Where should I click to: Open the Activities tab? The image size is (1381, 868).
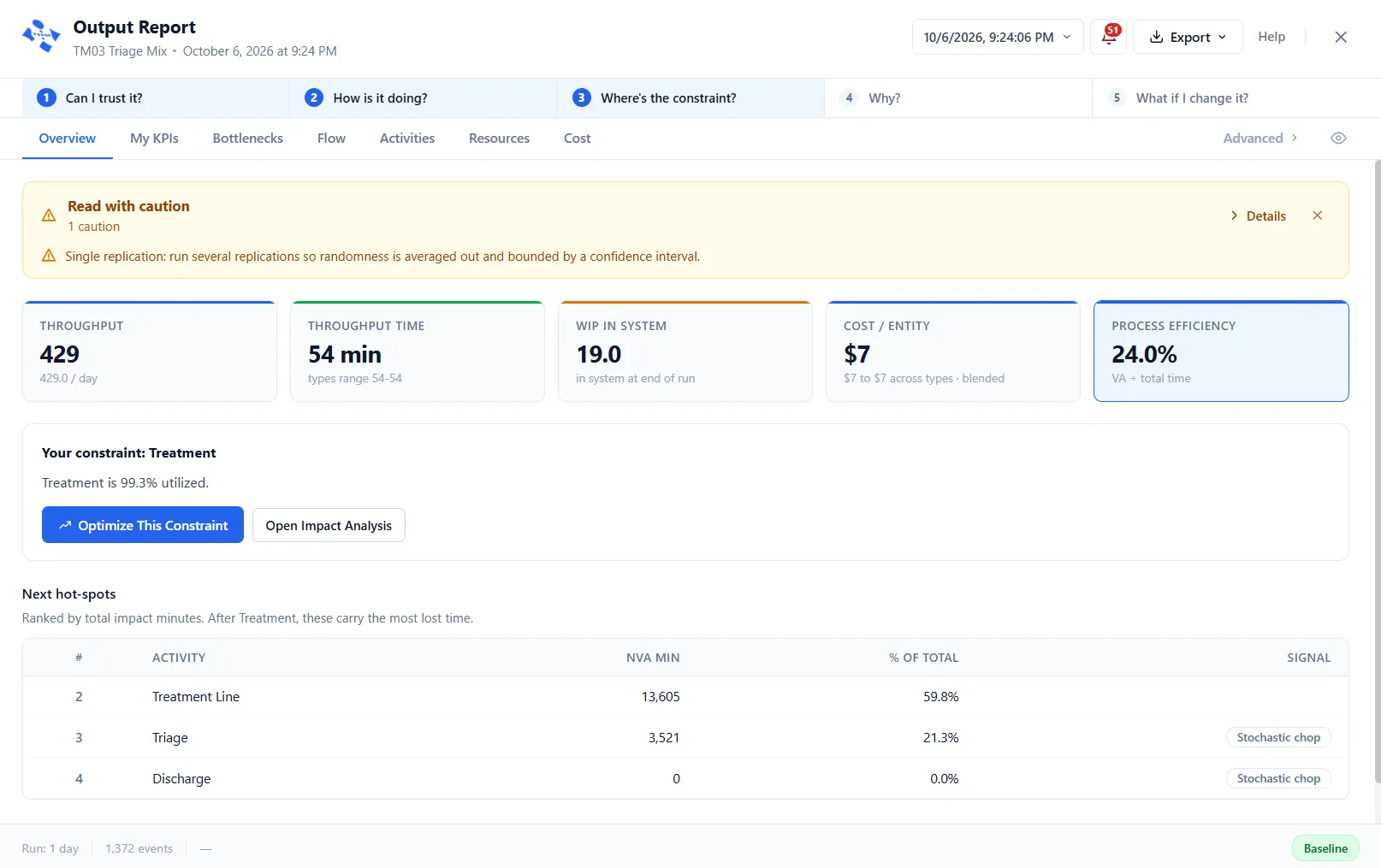pos(407,139)
